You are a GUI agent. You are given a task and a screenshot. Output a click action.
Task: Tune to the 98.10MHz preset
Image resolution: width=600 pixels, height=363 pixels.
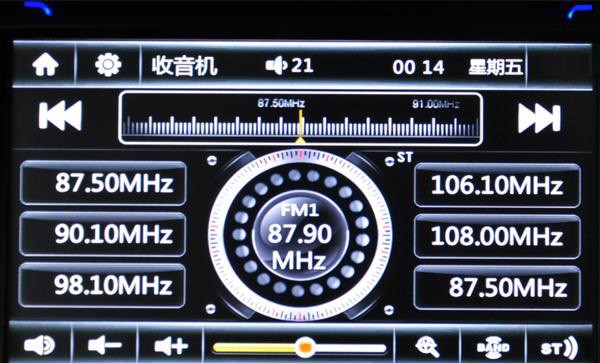pyautogui.click(x=102, y=285)
